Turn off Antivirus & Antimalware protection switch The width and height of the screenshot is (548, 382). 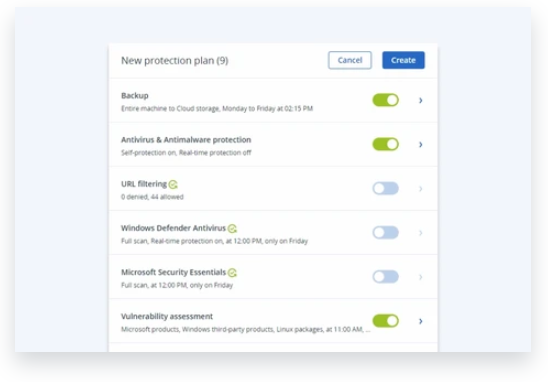[x=385, y=144]
